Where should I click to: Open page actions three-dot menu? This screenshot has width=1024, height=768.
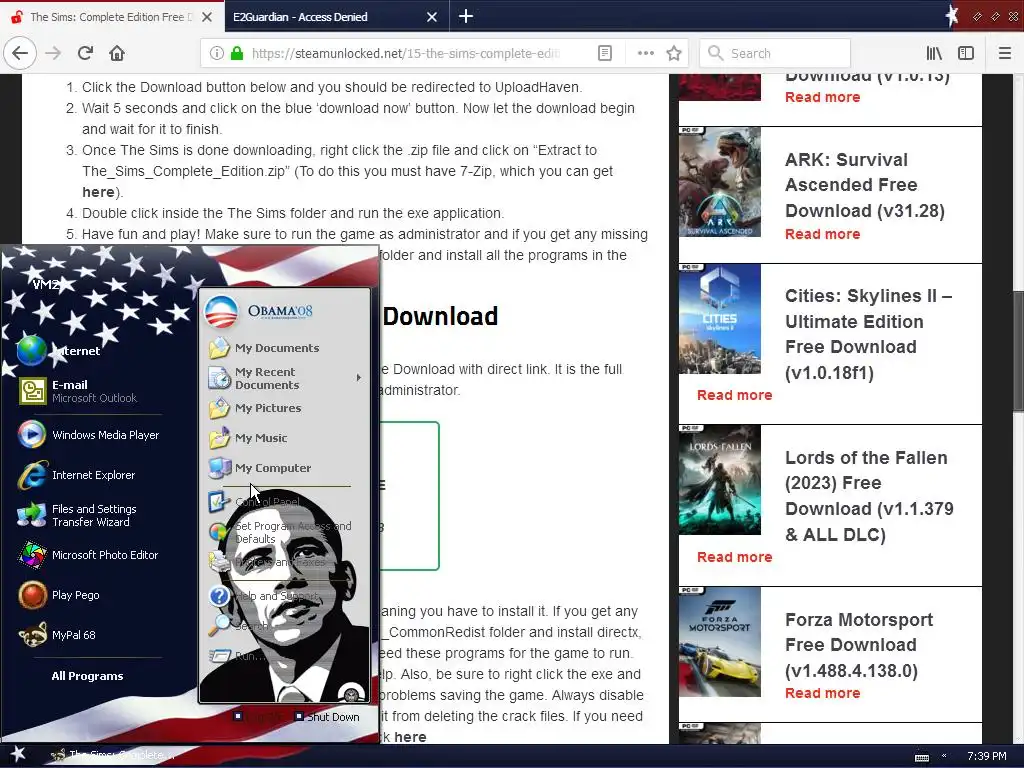645,53
